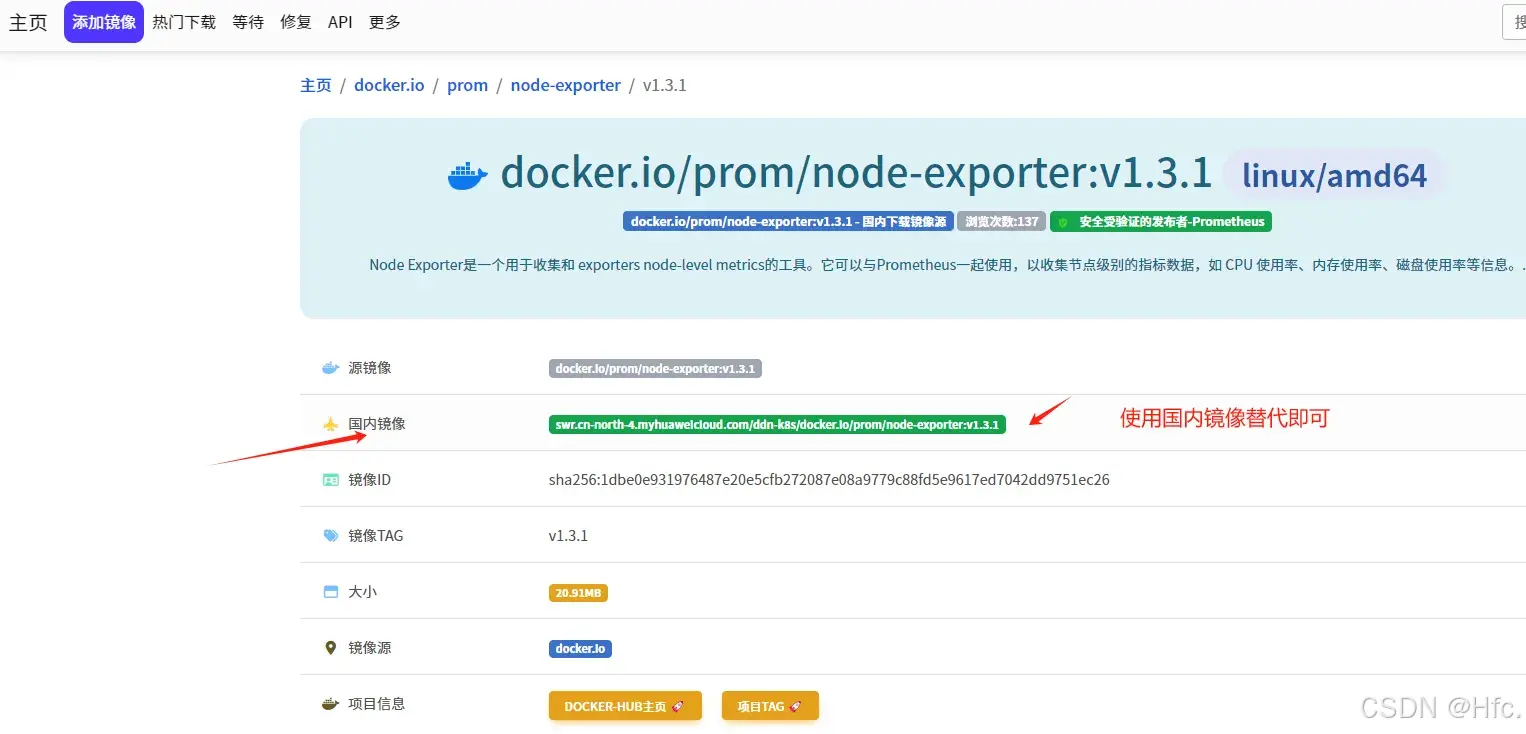Screen dimensions: 1526x734
Task: Click the 大小 row label
Action: point(362,592)
